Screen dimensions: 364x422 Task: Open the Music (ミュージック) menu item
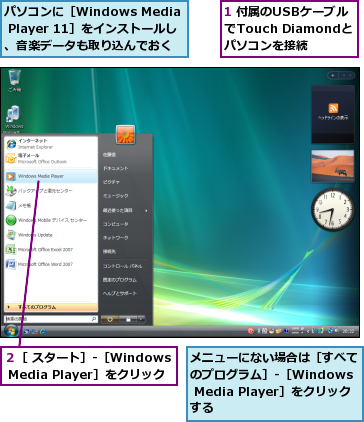115,196
